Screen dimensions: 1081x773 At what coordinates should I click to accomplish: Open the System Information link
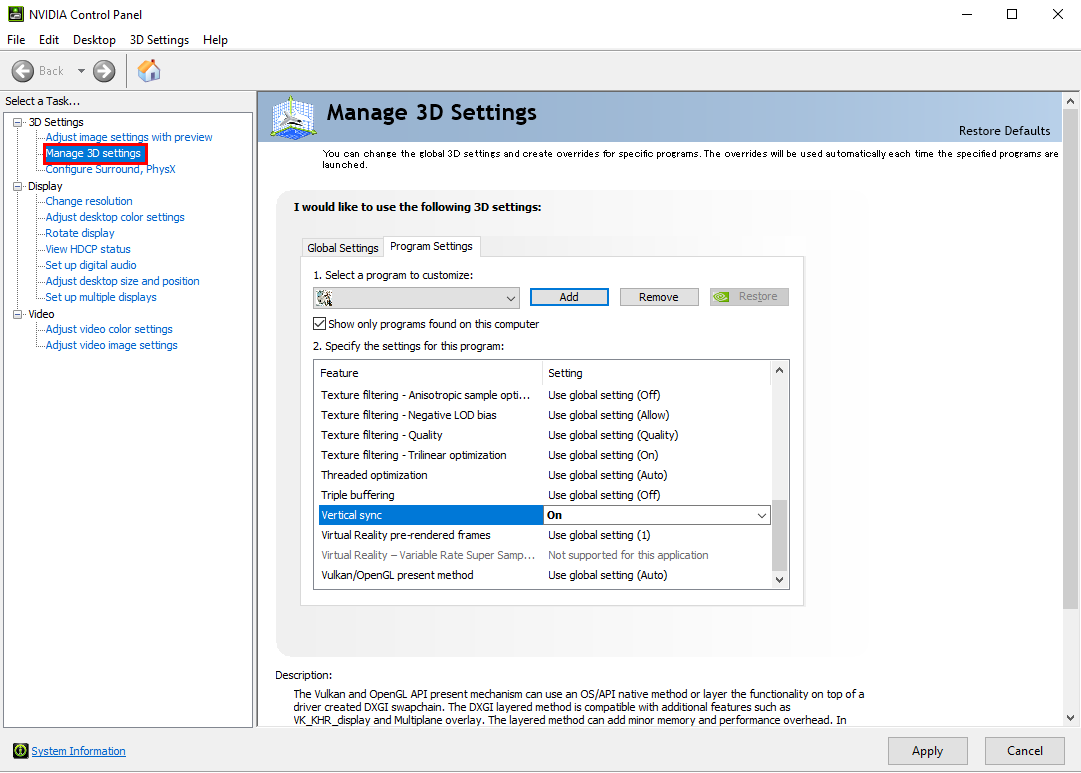click(x=79, y=751)
